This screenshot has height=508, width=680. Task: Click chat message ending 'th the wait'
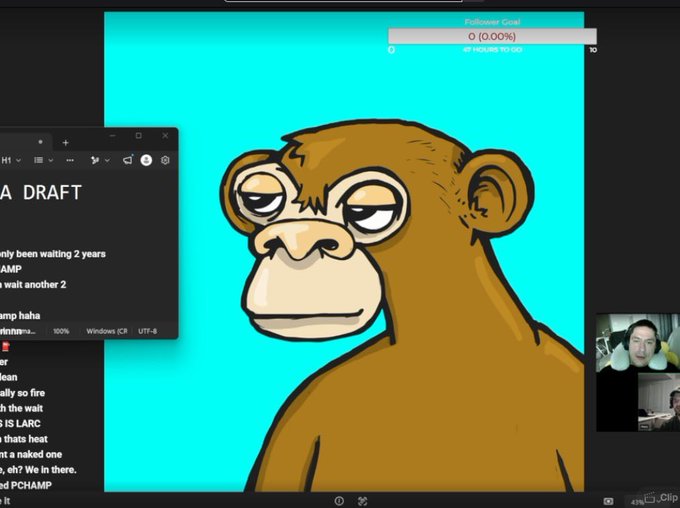pyautogui.click(x=21, y=408)
